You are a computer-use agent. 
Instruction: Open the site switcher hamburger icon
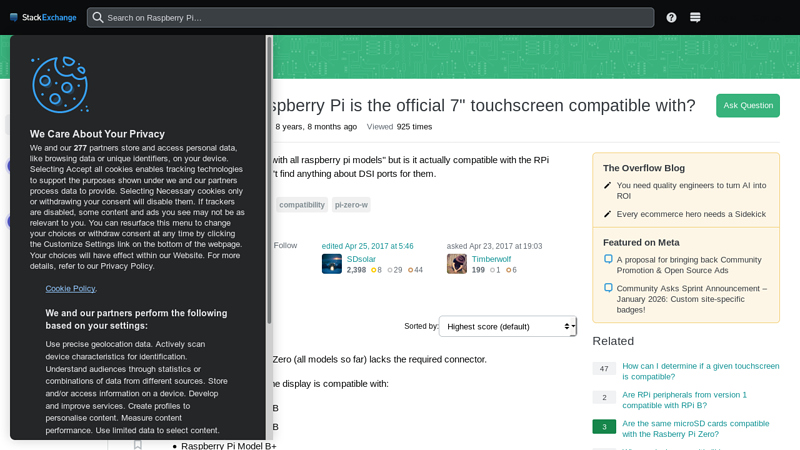[x=695, y=17]
